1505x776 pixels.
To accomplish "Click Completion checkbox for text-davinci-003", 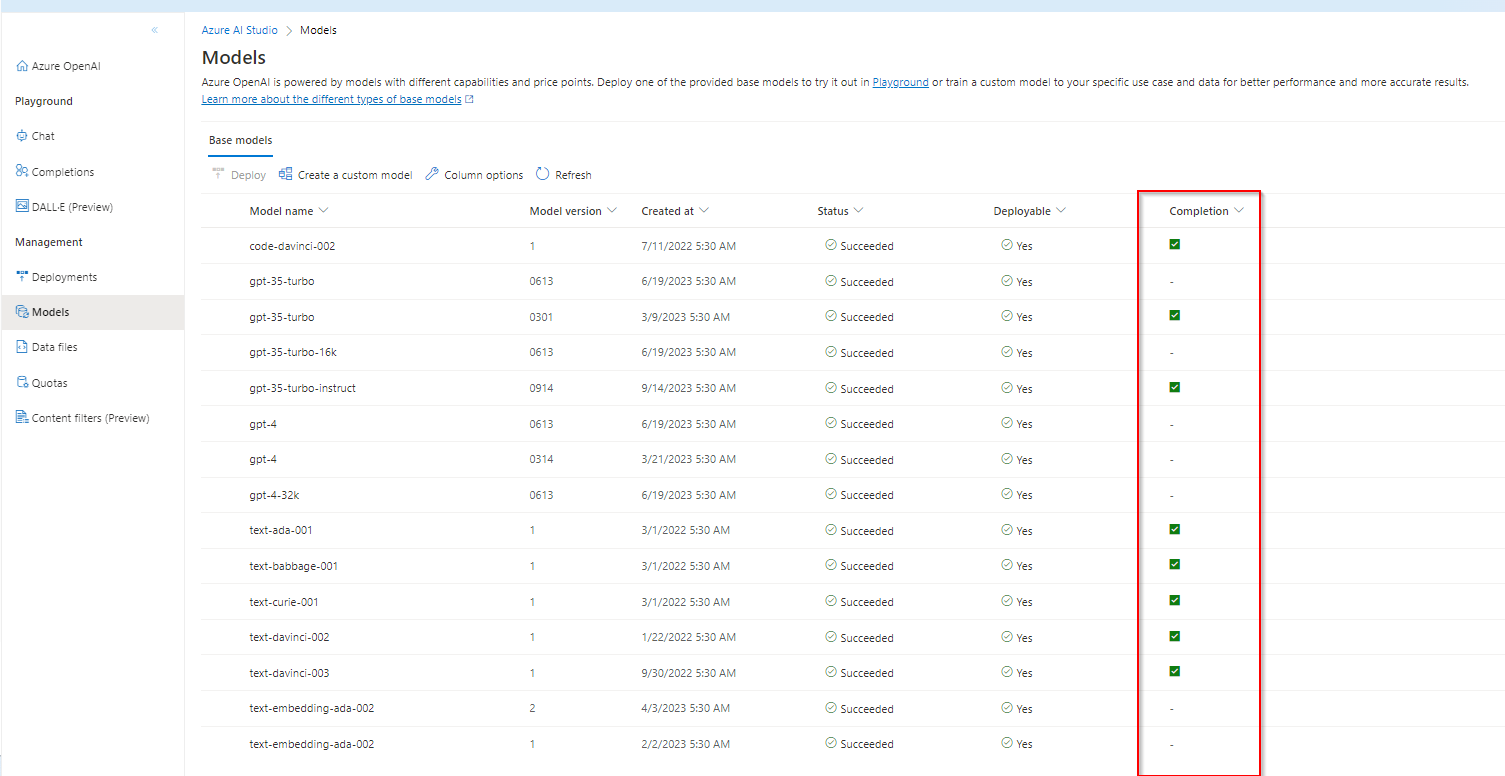I will click(1175, 671).
